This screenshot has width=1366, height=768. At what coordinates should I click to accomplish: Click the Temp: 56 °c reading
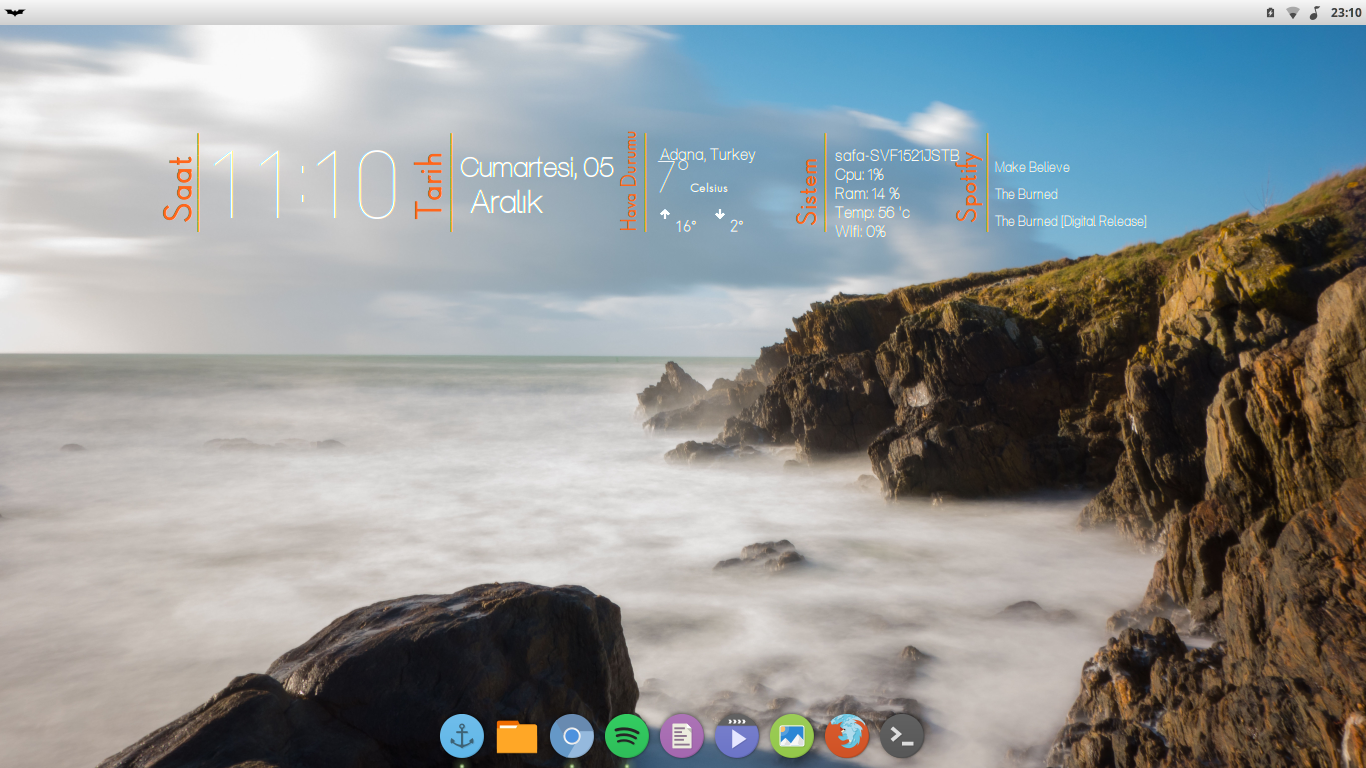tap(872, 213)
